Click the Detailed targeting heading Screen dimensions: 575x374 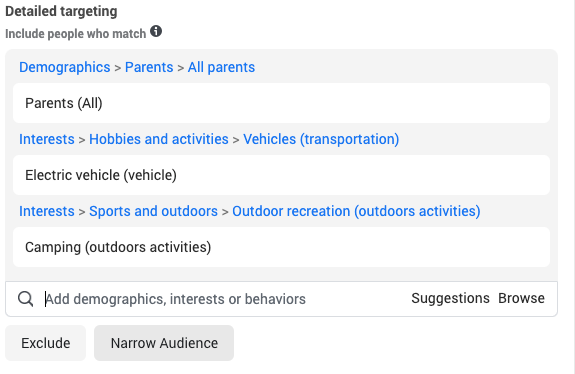61,11
